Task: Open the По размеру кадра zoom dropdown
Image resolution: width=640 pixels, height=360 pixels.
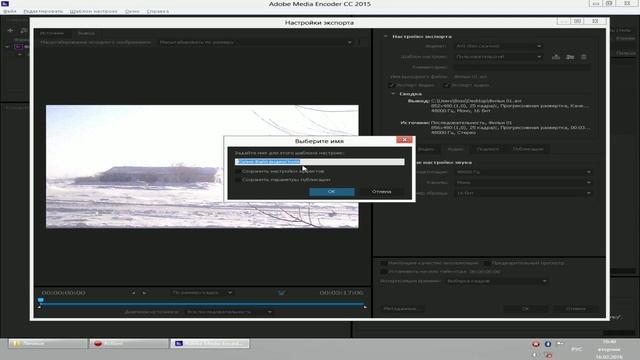Action: click(202, 293)
